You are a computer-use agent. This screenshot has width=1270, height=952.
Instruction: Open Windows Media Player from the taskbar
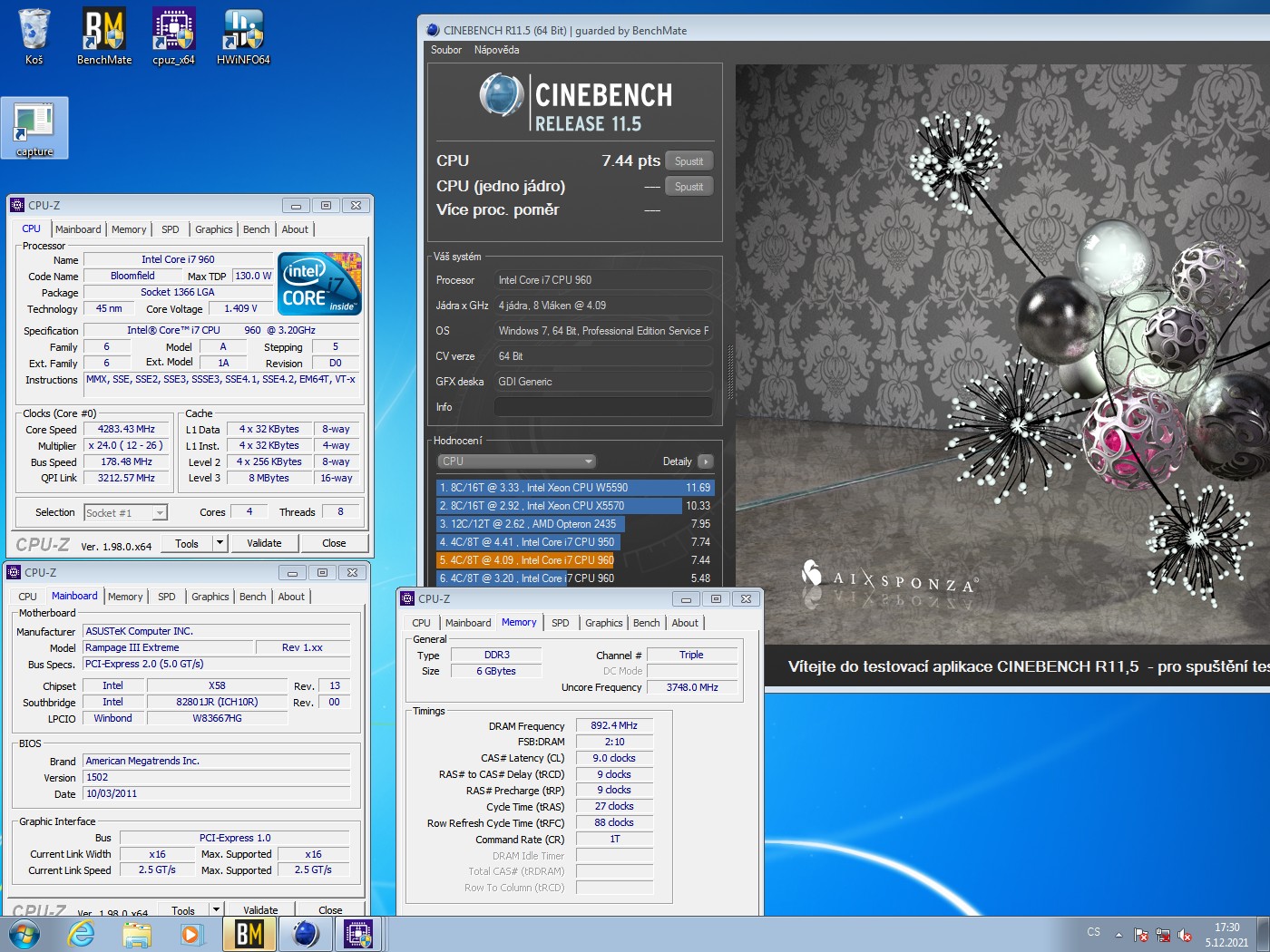tap(190, 934)
